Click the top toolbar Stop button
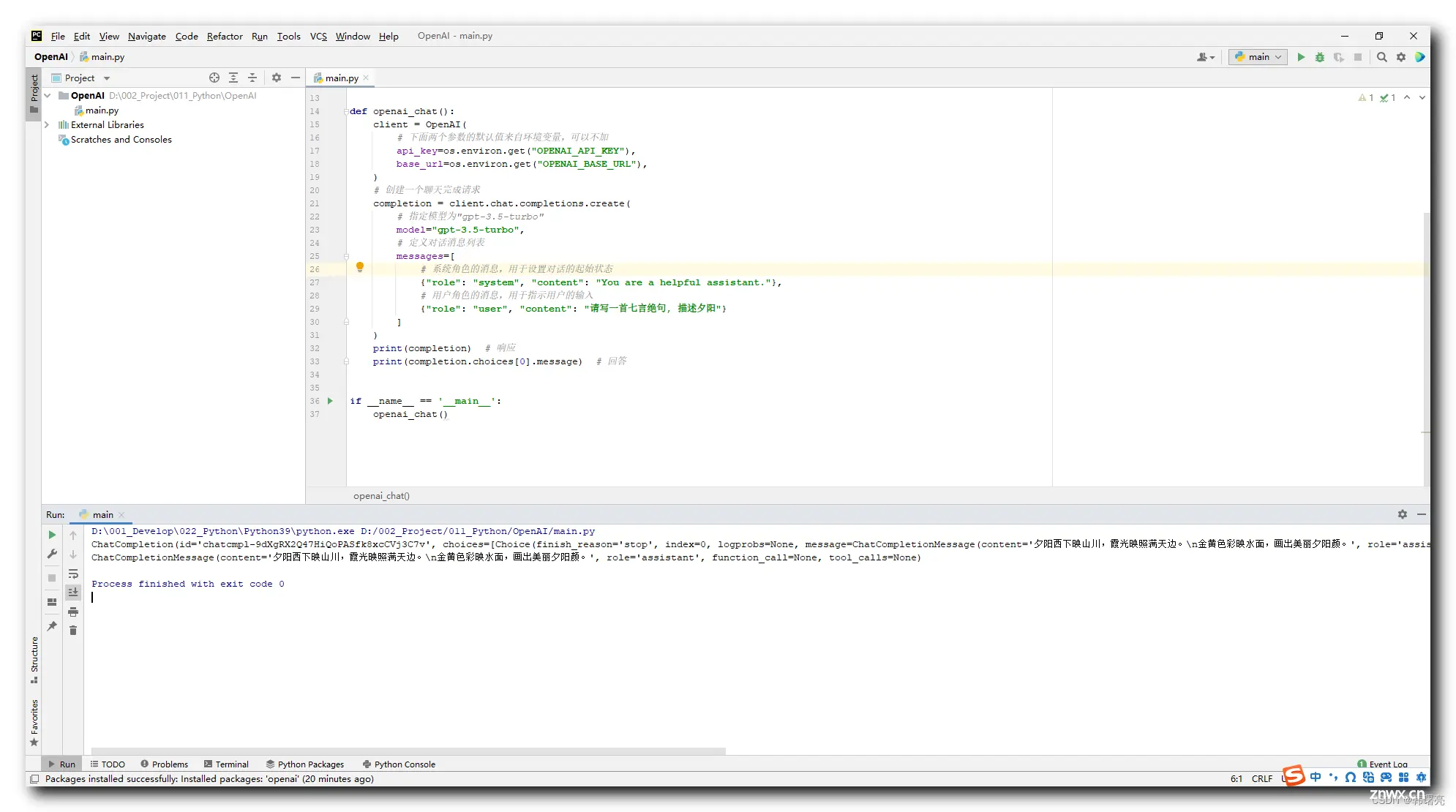The width and height of the screenshot is (1456, 812). click(1358, 57)
